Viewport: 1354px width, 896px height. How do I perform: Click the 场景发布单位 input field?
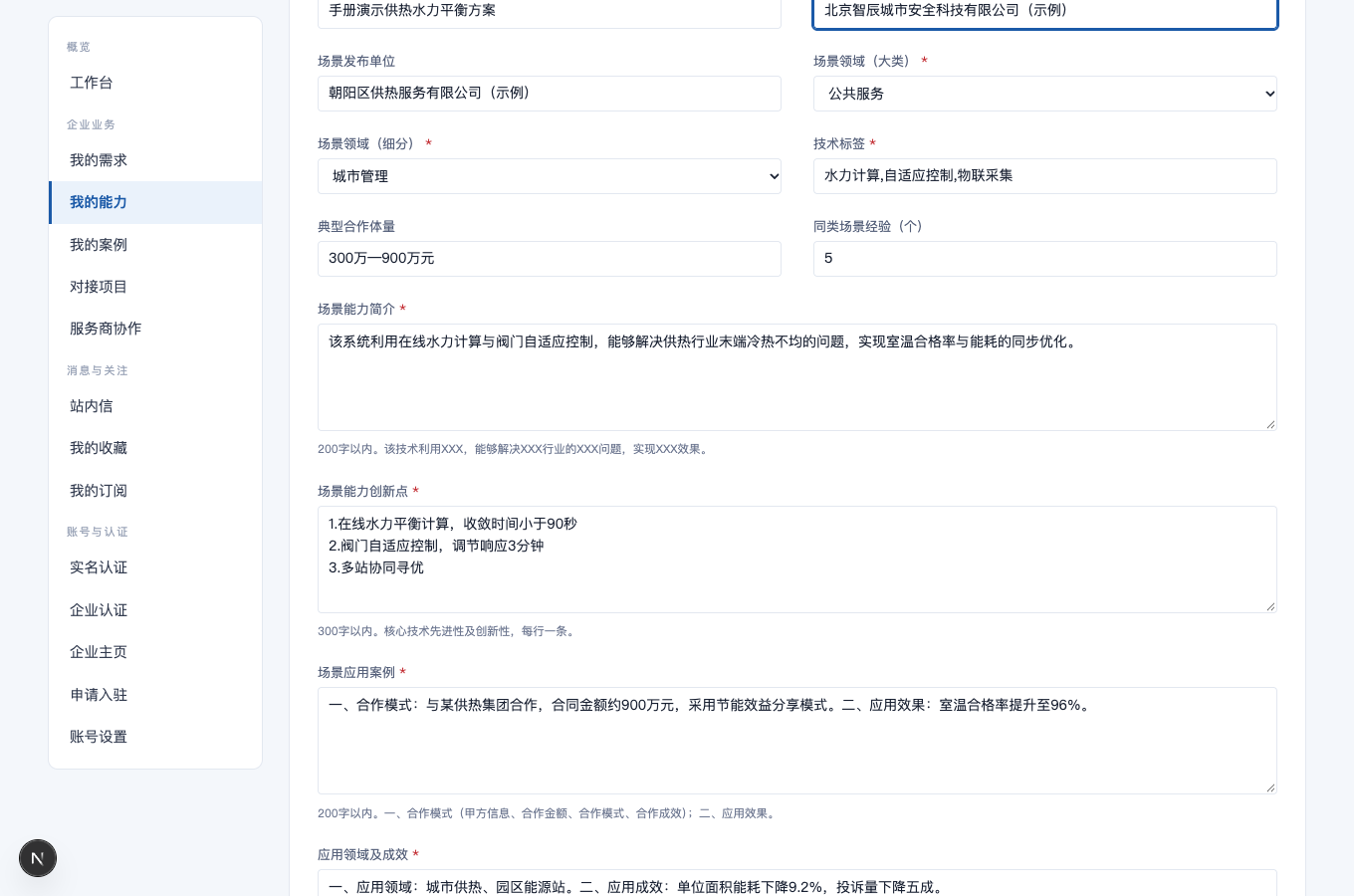550,94
